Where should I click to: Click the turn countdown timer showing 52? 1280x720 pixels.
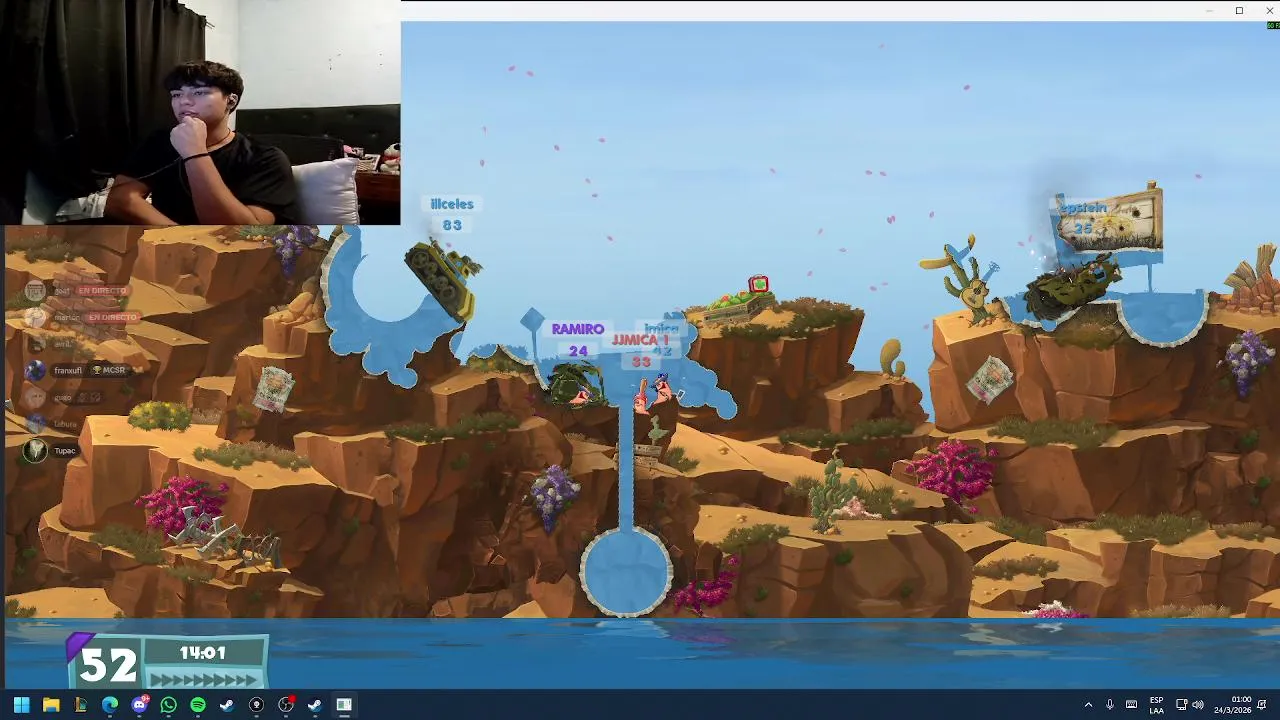107,664
